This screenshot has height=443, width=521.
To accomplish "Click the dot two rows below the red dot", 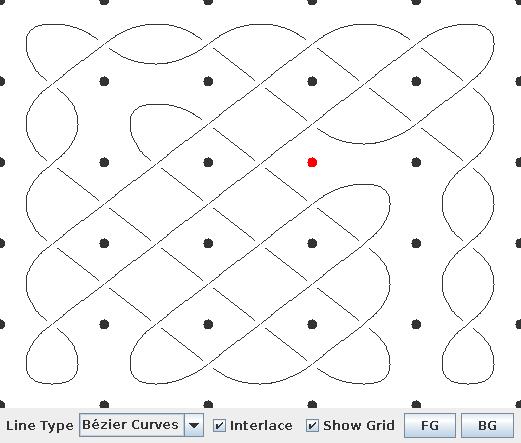I will click(312, 324).
